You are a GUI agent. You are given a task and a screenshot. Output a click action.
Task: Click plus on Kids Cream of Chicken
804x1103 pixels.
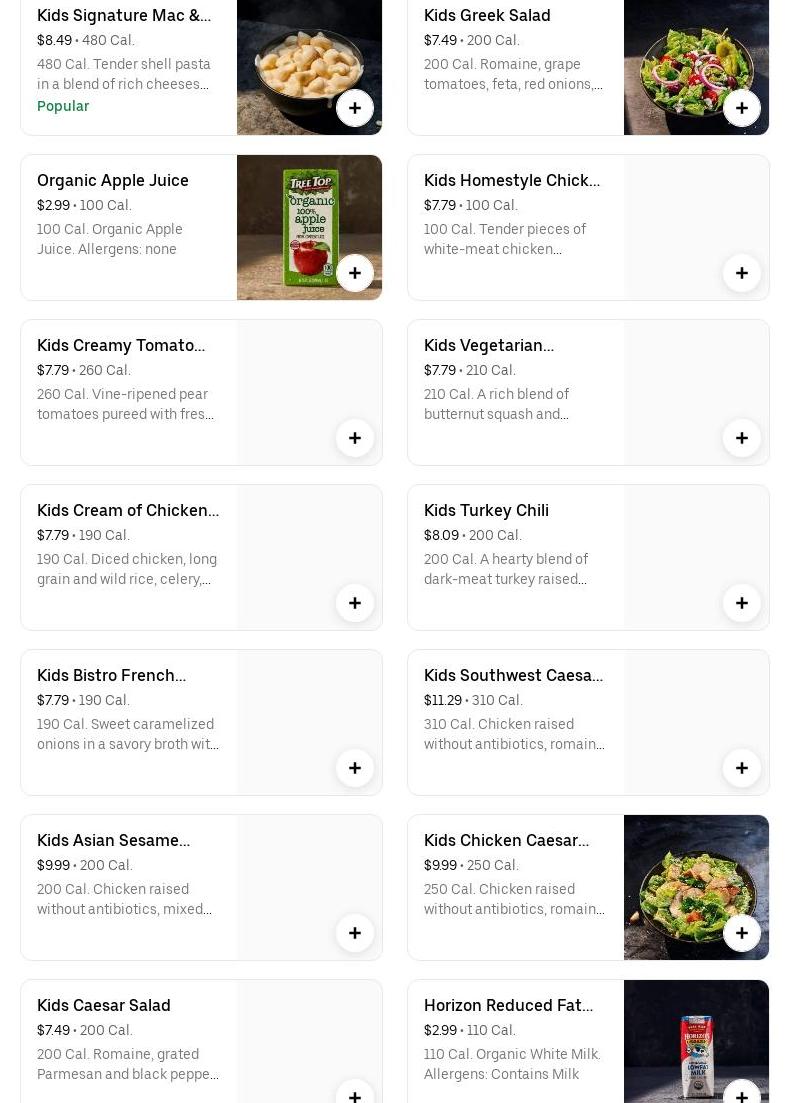tap(355, 603)
